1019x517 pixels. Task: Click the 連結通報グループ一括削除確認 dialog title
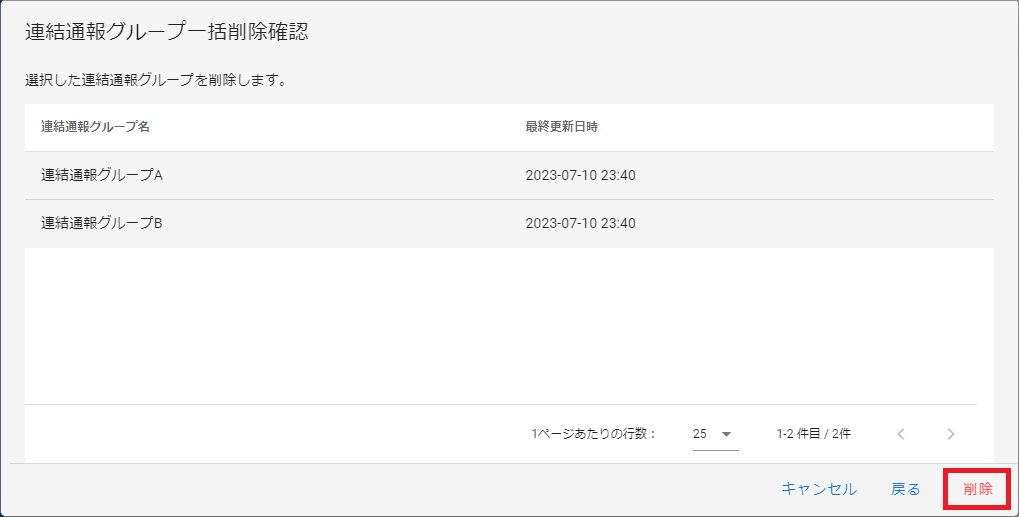(x=166, y=32)
